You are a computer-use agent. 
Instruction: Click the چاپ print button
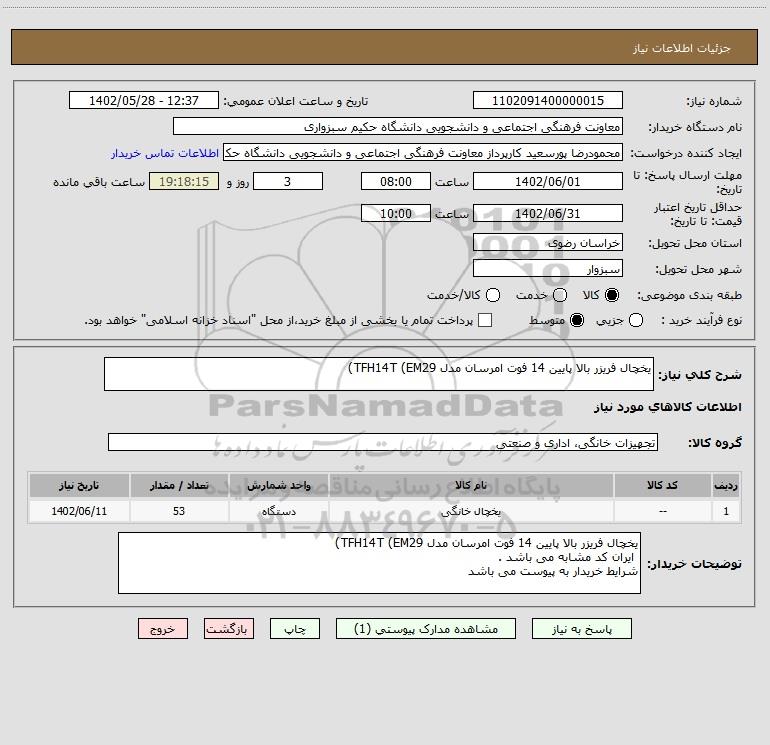295,629
